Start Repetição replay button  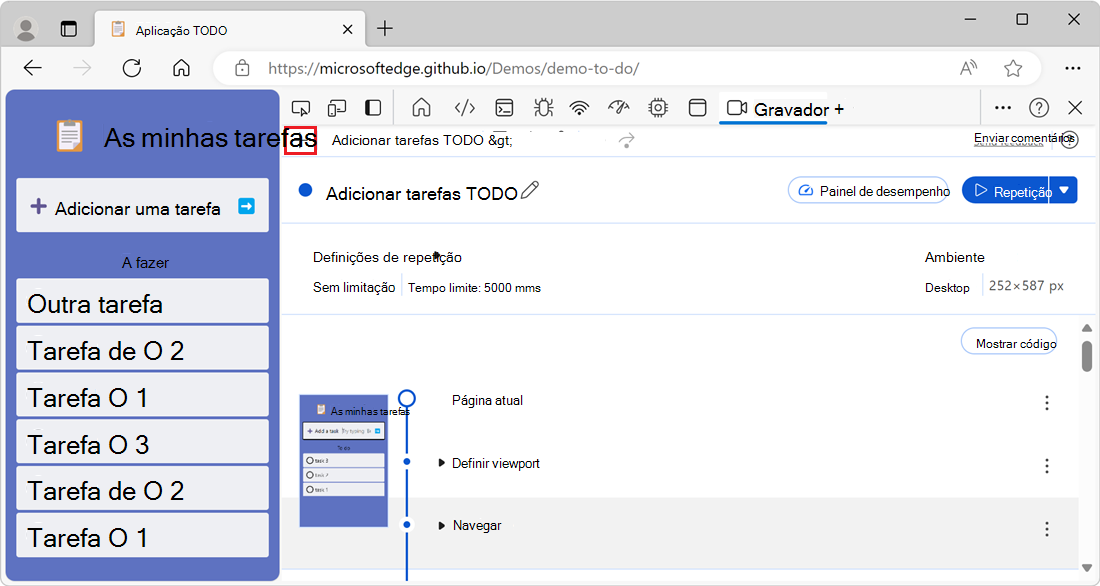(1007, 191)
